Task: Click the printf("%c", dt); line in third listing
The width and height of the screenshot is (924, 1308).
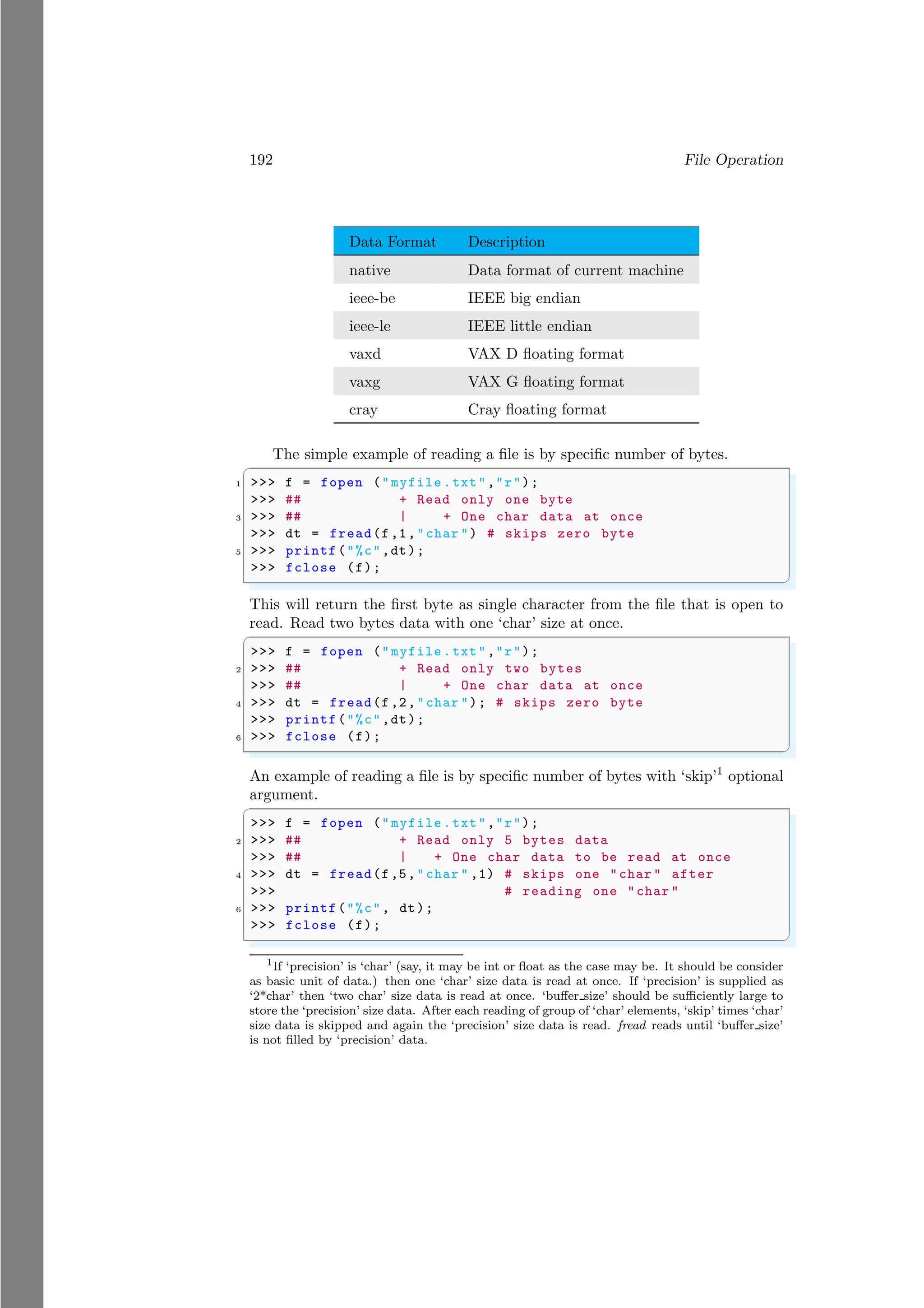Action: tap(341, 909)
